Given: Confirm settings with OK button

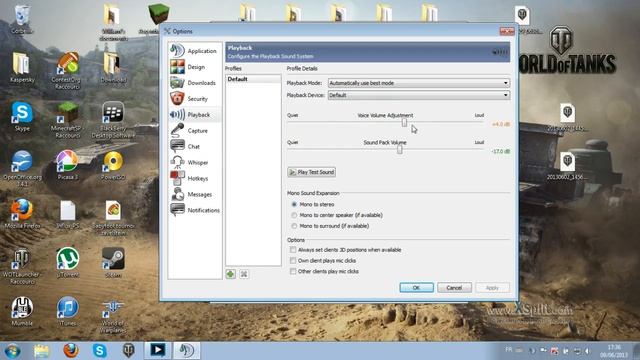Looking at the screenshot, I should 416,287.
